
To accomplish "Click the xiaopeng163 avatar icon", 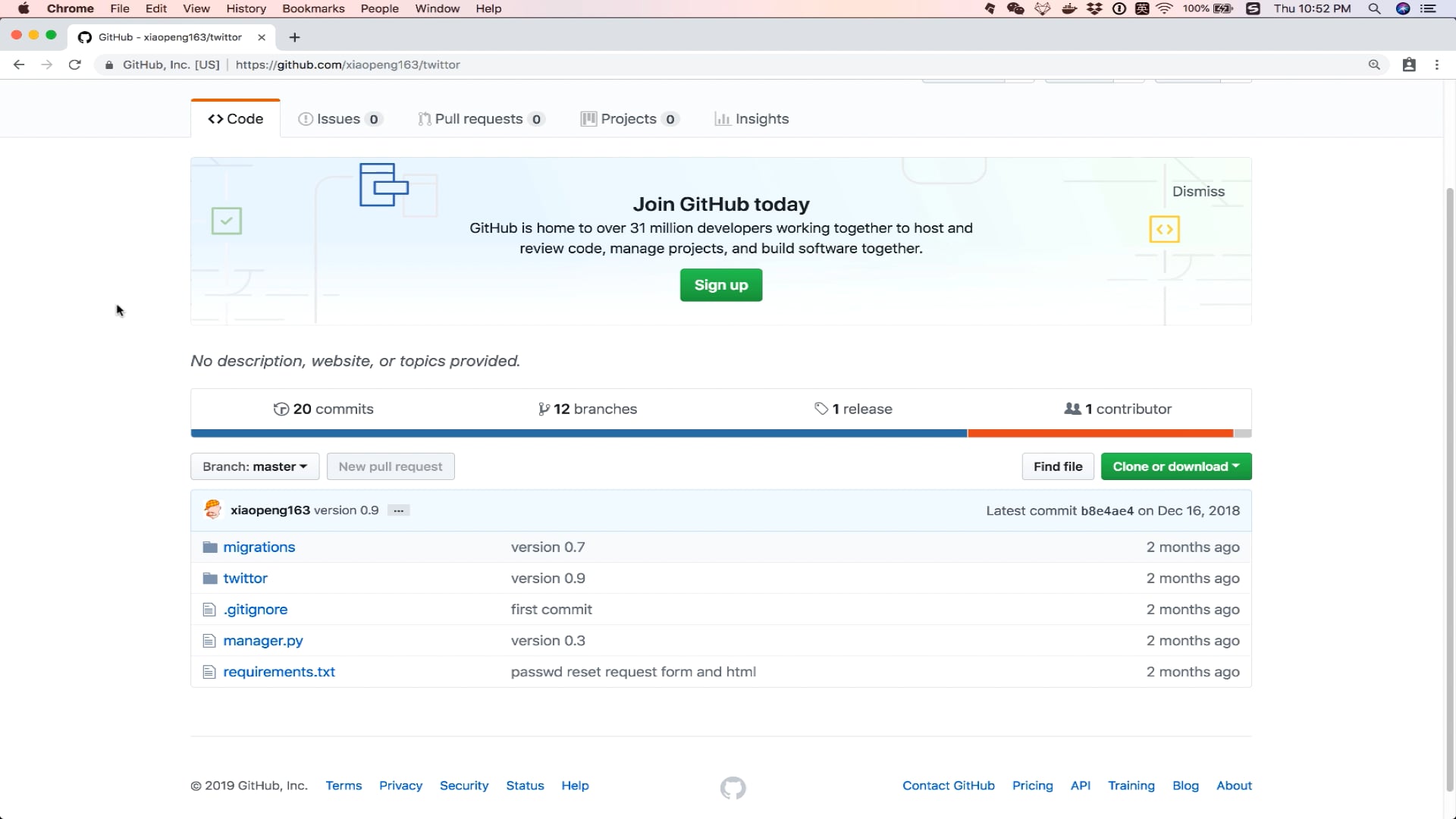I will coord(212,510).
